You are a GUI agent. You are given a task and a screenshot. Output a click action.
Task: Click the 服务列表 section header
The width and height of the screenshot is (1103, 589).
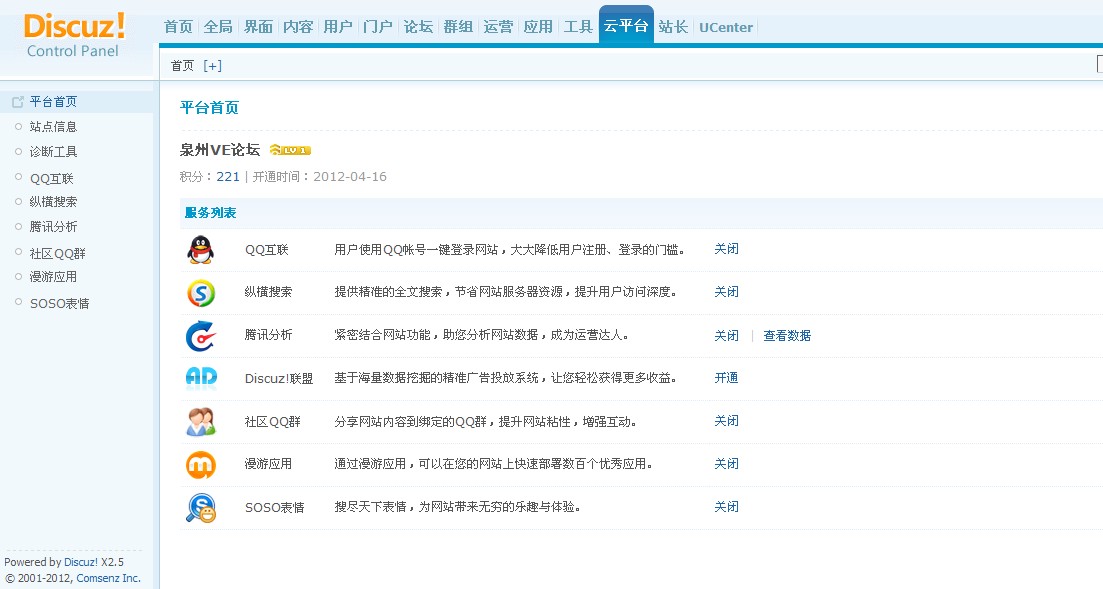click(210, 213)
